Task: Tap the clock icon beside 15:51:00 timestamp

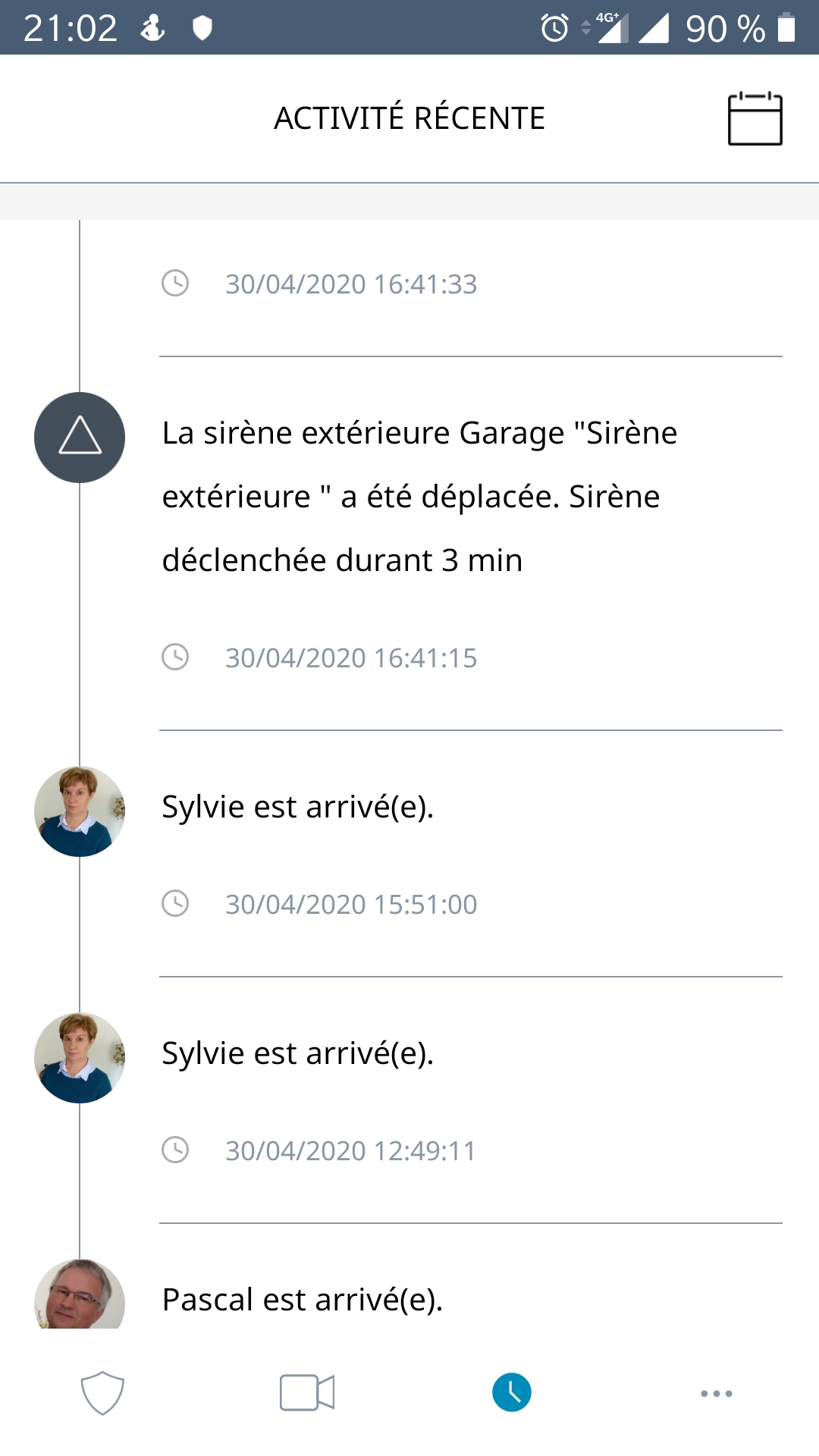Action: coord(175,903)
